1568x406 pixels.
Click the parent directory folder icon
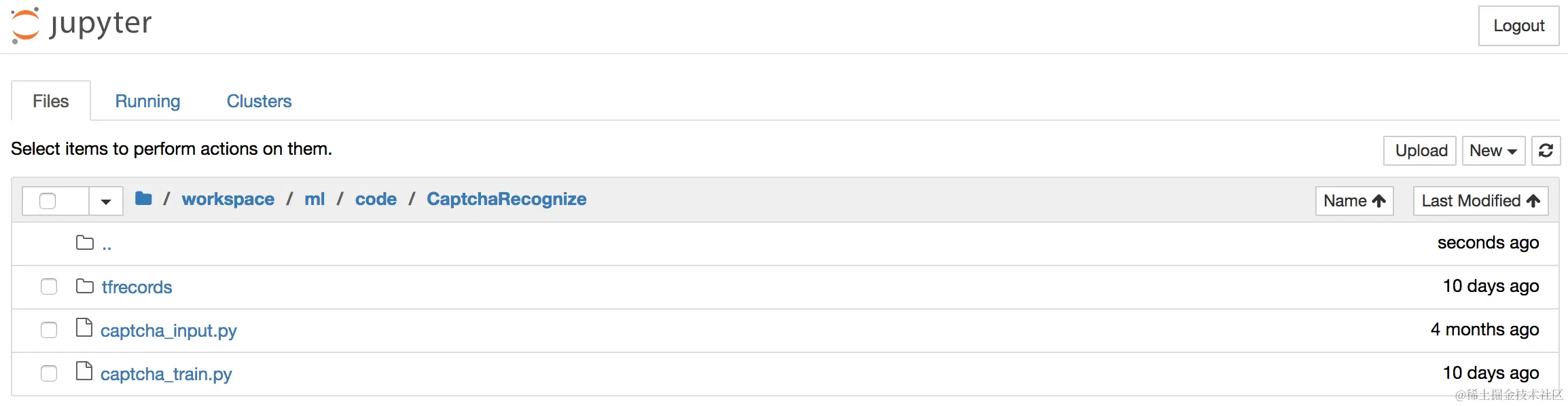[85, 242]
